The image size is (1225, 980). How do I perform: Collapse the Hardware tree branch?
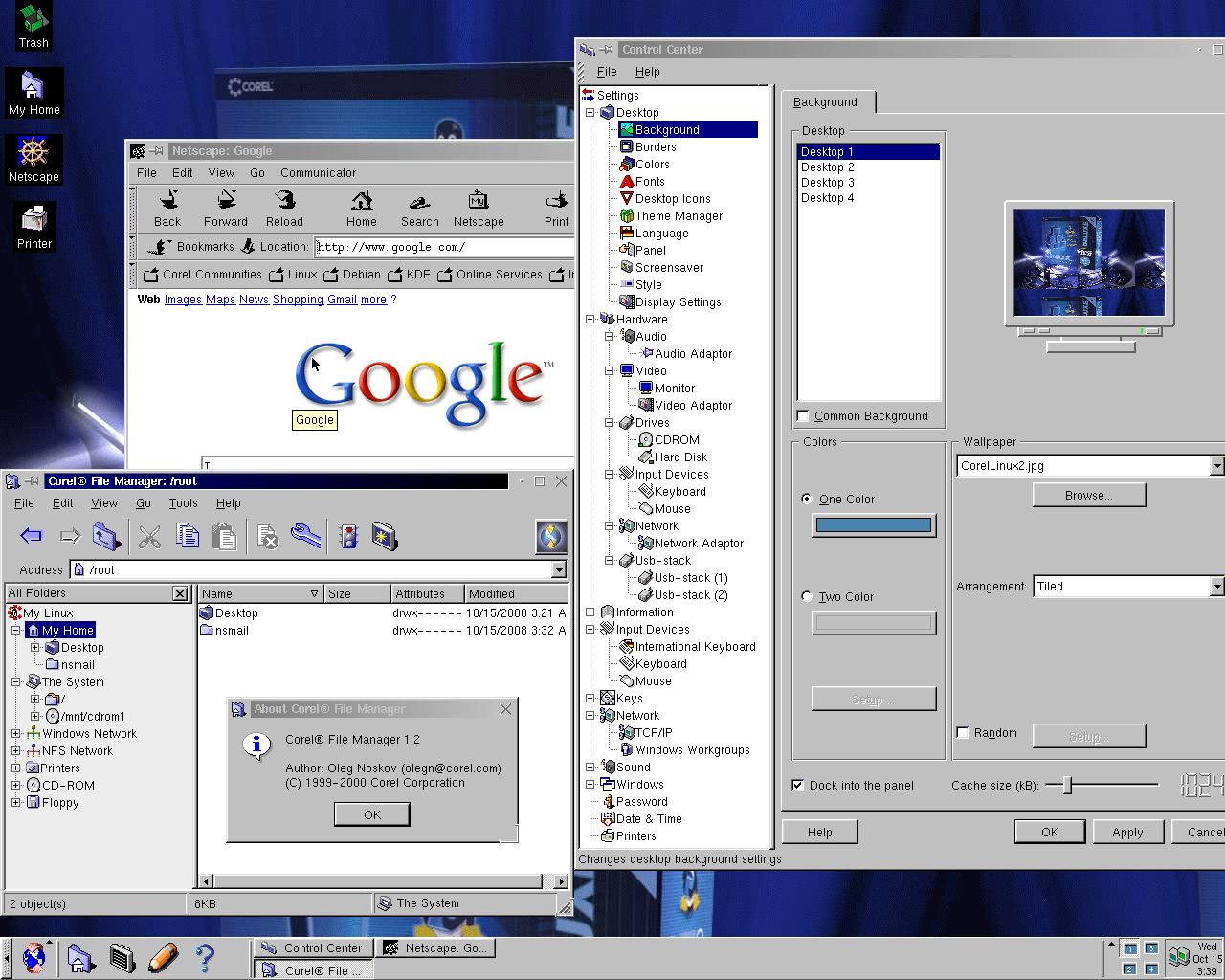[x=591, y=319]
